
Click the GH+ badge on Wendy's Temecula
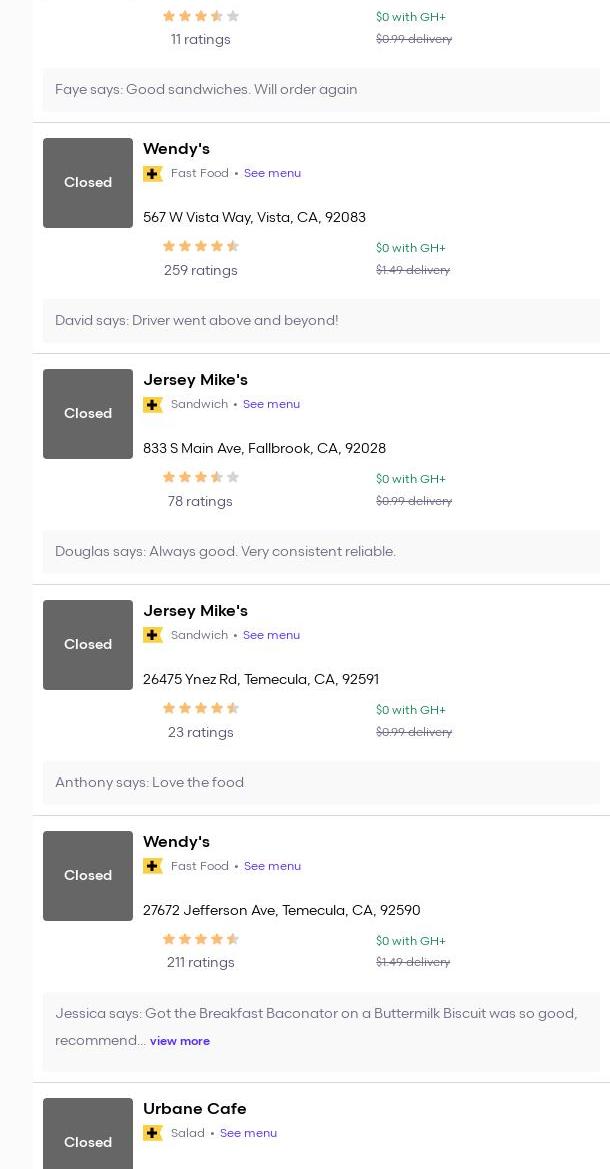point(153,867)
